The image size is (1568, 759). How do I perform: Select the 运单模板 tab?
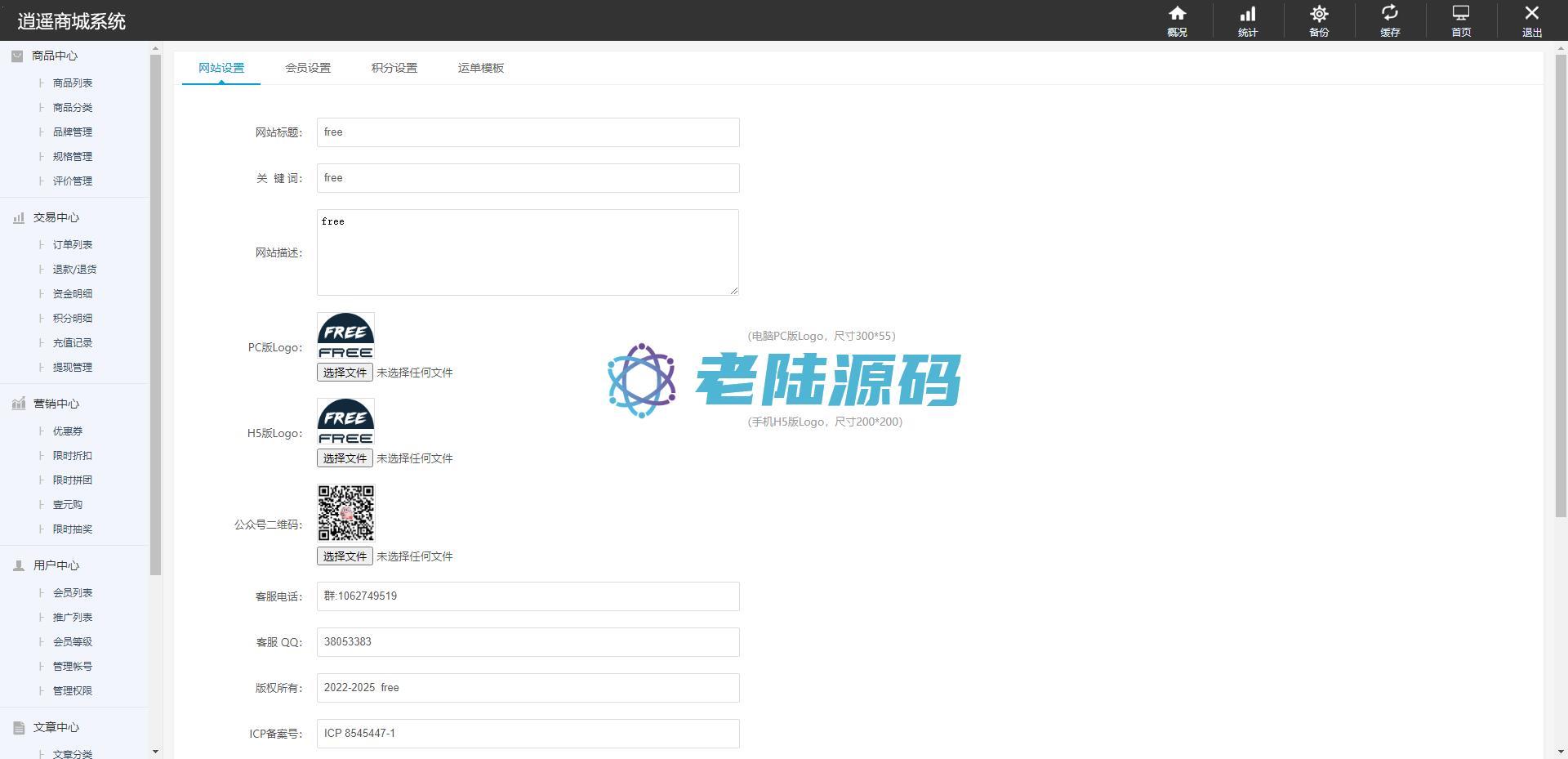[x=481, y=68]
